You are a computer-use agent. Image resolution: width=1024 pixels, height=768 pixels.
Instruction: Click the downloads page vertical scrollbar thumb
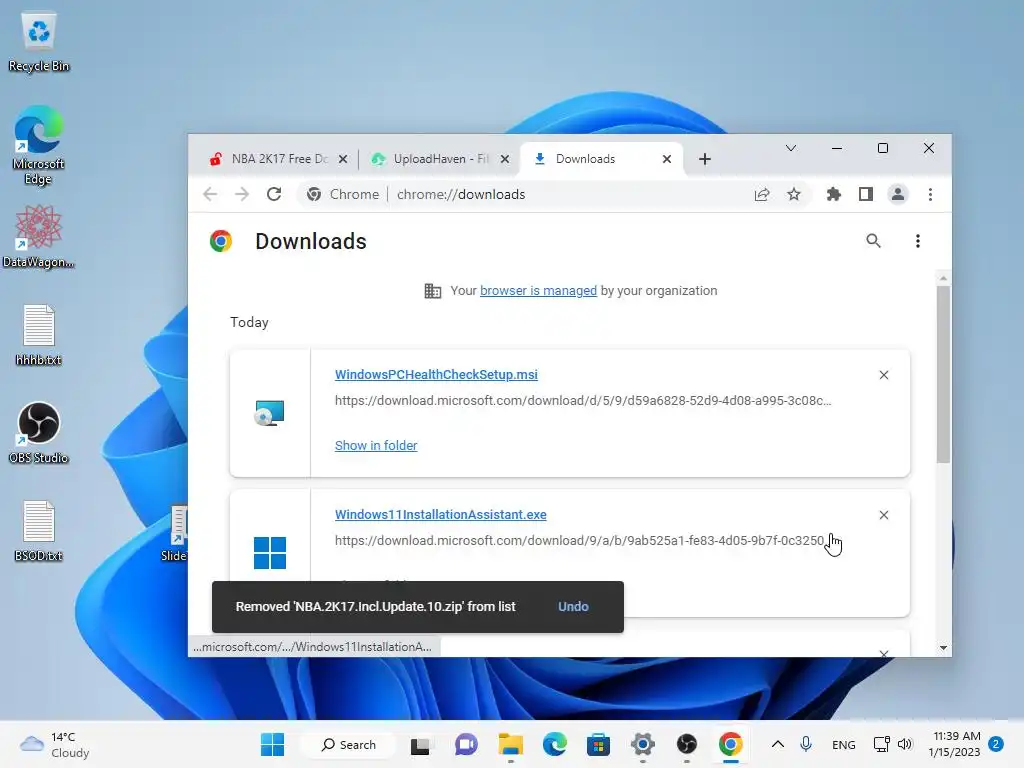[x=943, y=374]
